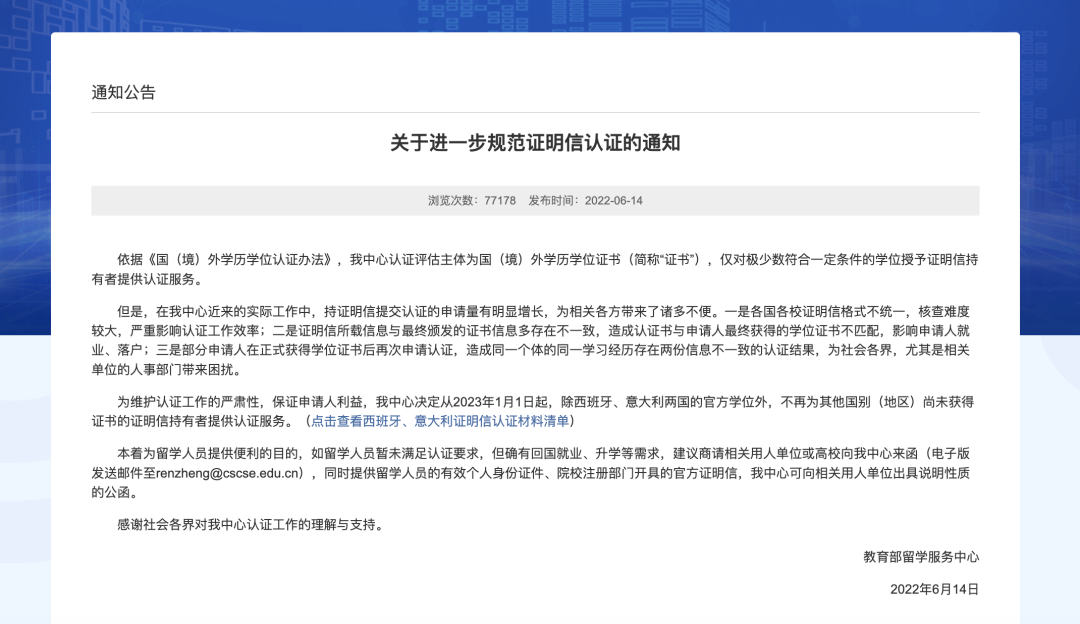Click the 浏览次数：77178 view counter
The height and width of the screenshot is (624, 1080).
click(x=472, y=200)
